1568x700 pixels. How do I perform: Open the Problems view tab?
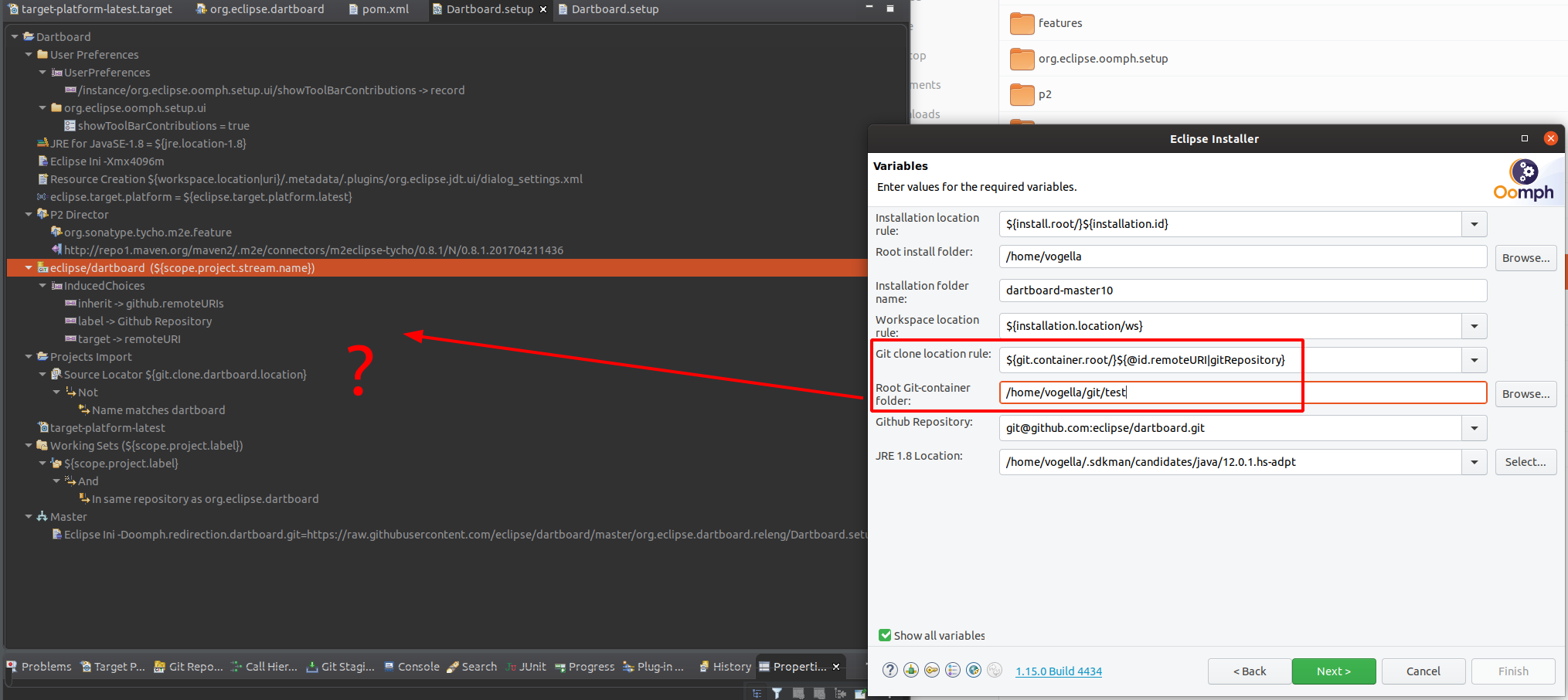[39, 667]
